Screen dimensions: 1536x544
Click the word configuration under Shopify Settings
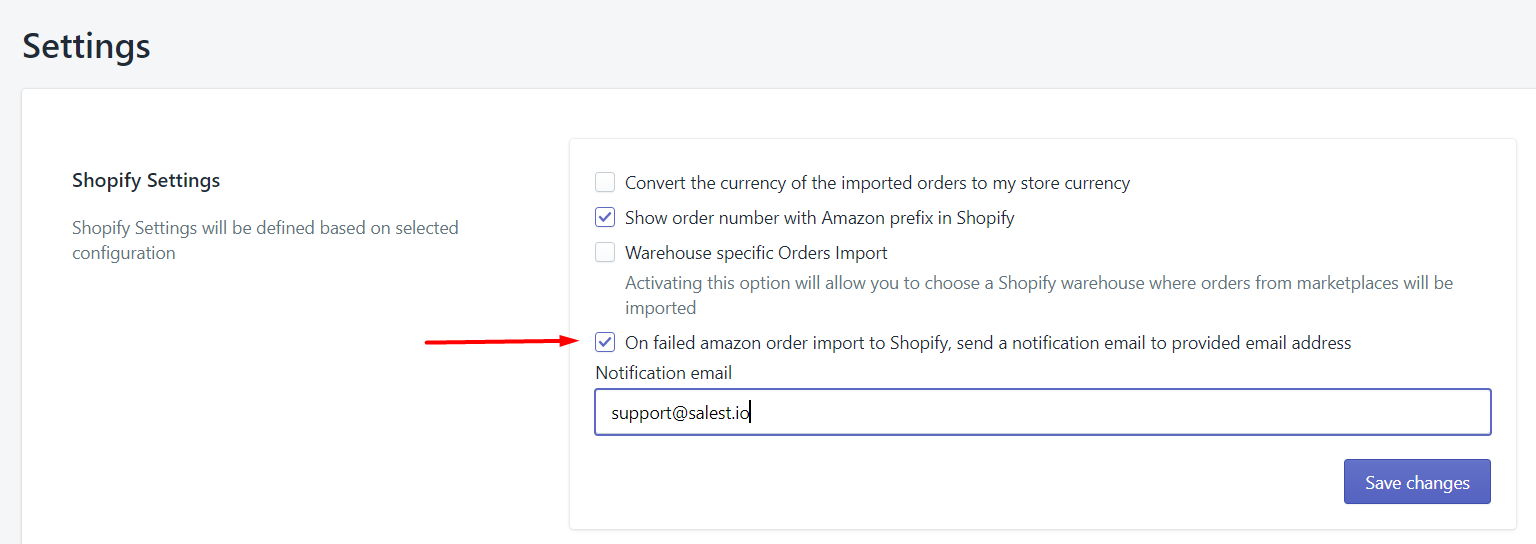pyautogui.click(x=124, y=253)
